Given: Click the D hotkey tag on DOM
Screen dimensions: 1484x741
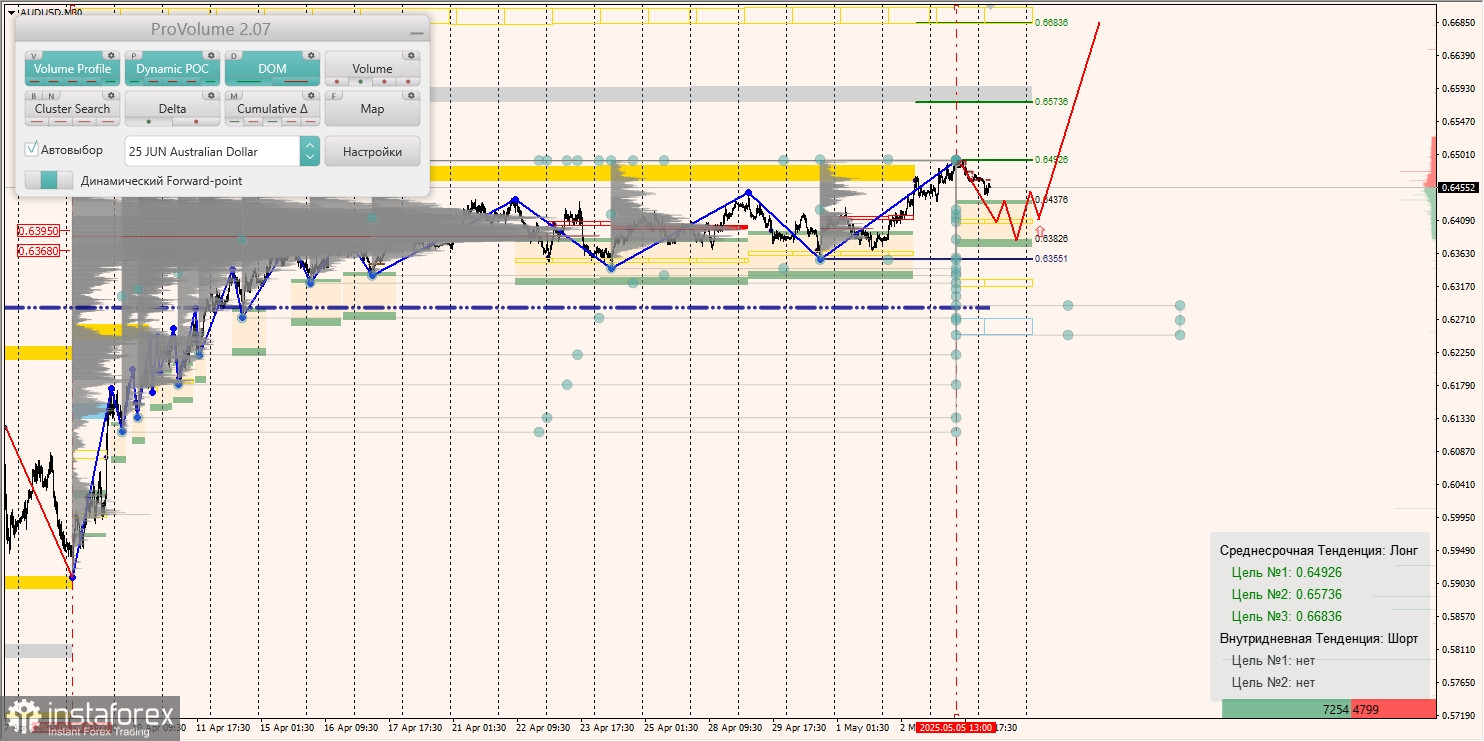Looking at the screenshot, I should [234, 56].
